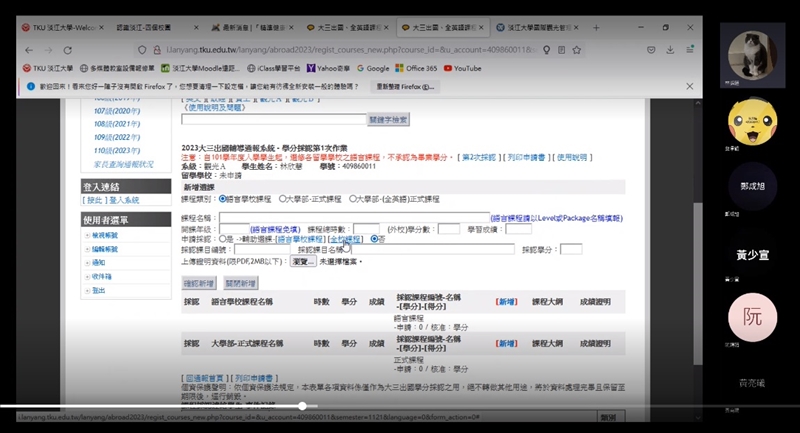Expand 檢視帳號 in user menu
The image size is (800, 433).
pos(103,234)
